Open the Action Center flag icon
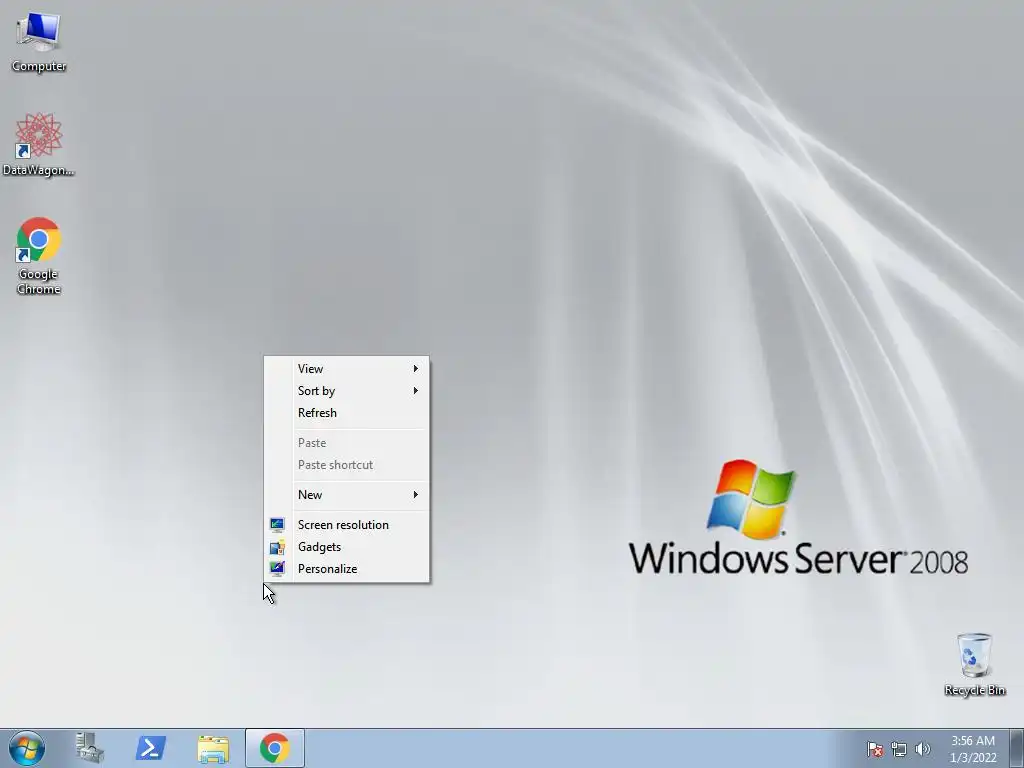1024x768 pixels. click(x=874, y=749)
